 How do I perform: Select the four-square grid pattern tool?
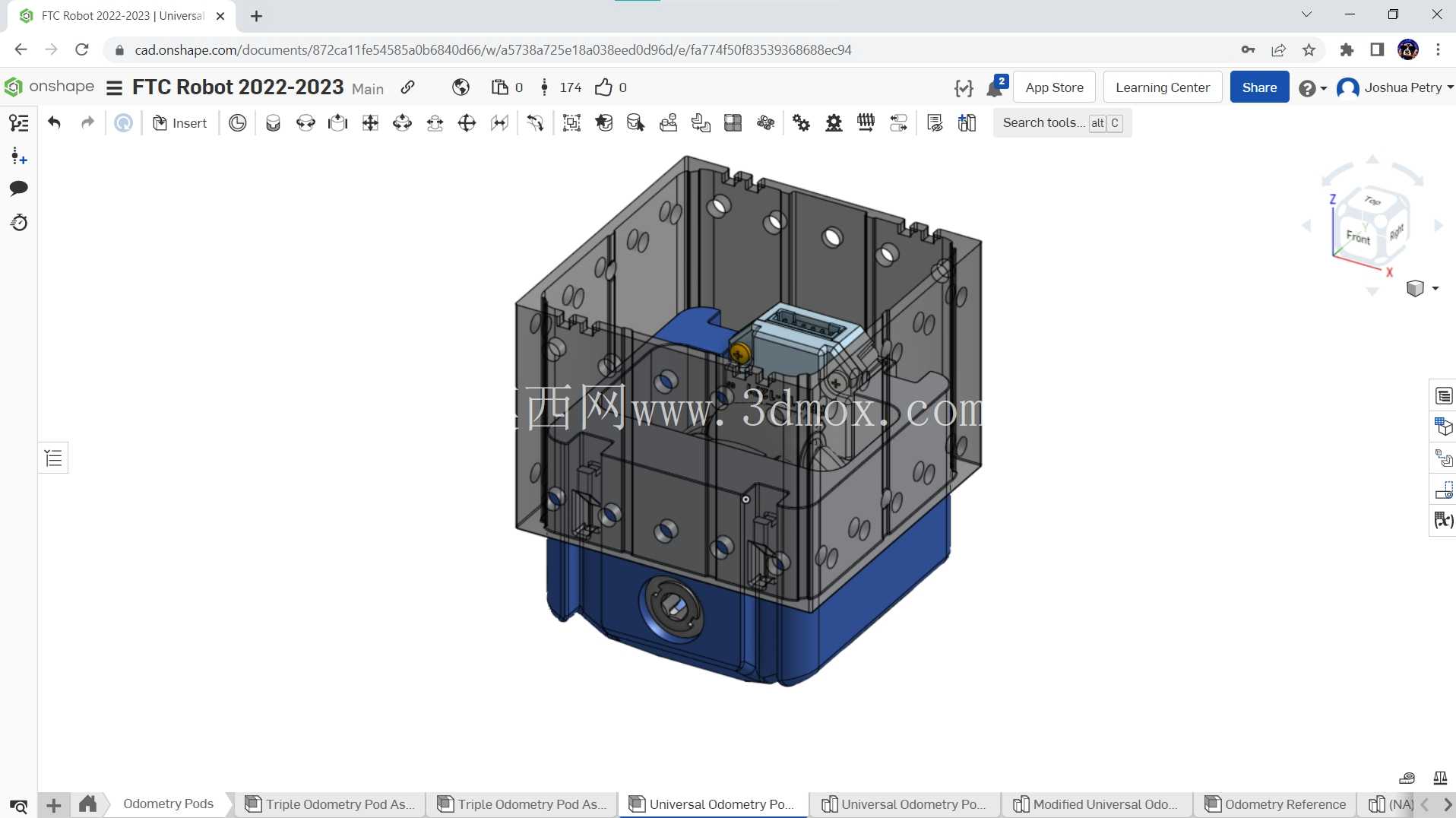(733, 123)
